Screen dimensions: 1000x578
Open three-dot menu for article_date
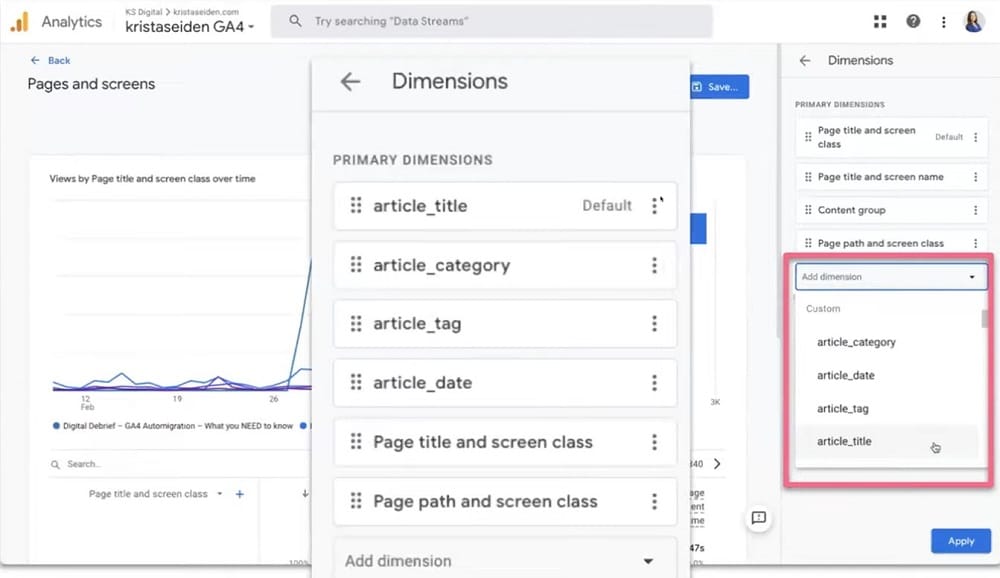click(x=654, y=383)
